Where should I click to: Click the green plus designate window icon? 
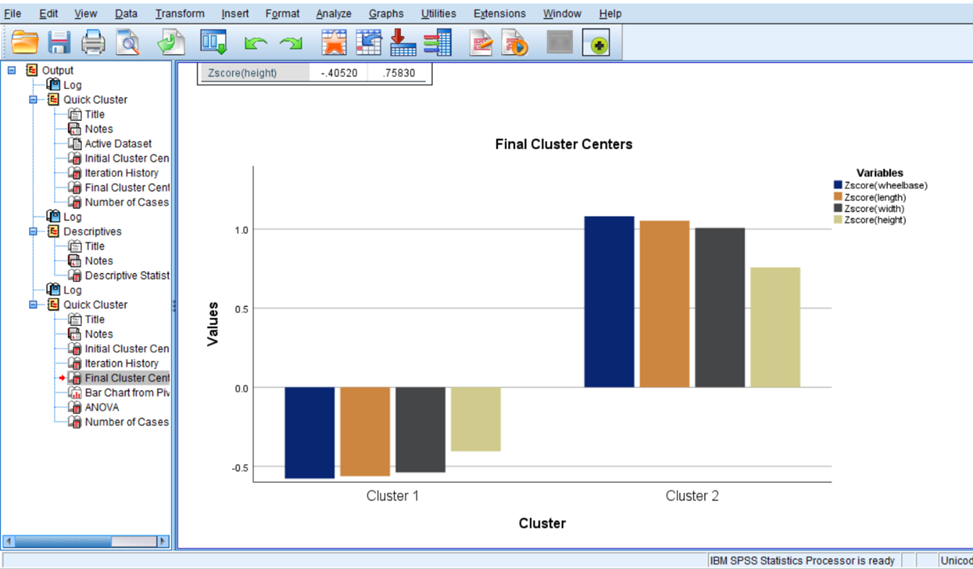coord(596,43)
